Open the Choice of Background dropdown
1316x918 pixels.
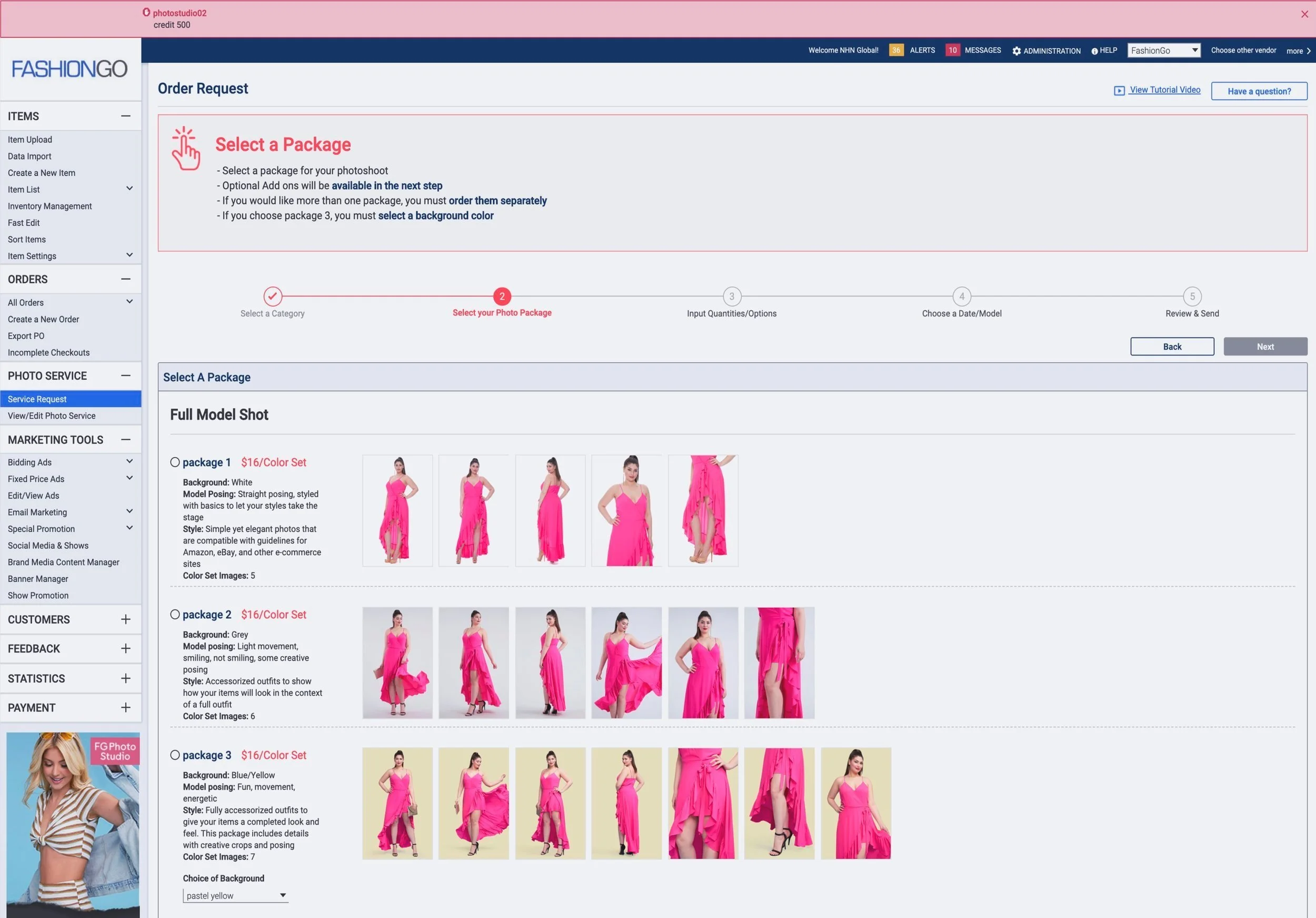coord(235,896)
